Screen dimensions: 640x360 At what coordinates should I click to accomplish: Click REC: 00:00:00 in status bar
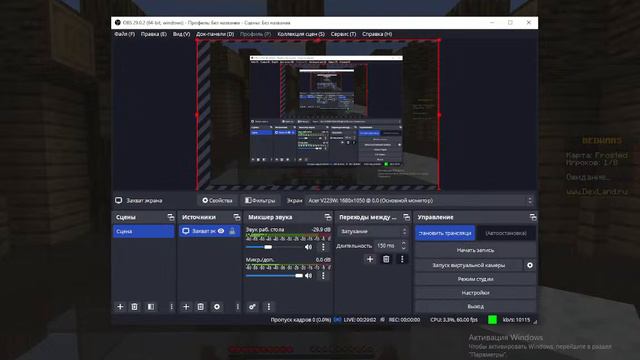(404, 320)
